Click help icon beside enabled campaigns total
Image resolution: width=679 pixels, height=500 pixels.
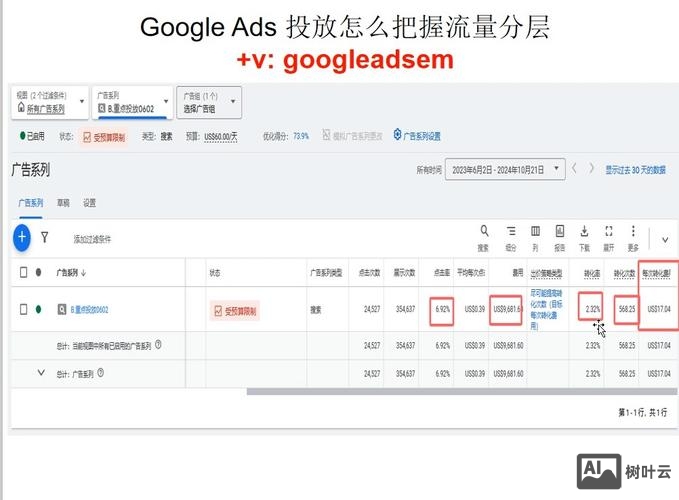point(158,345)
